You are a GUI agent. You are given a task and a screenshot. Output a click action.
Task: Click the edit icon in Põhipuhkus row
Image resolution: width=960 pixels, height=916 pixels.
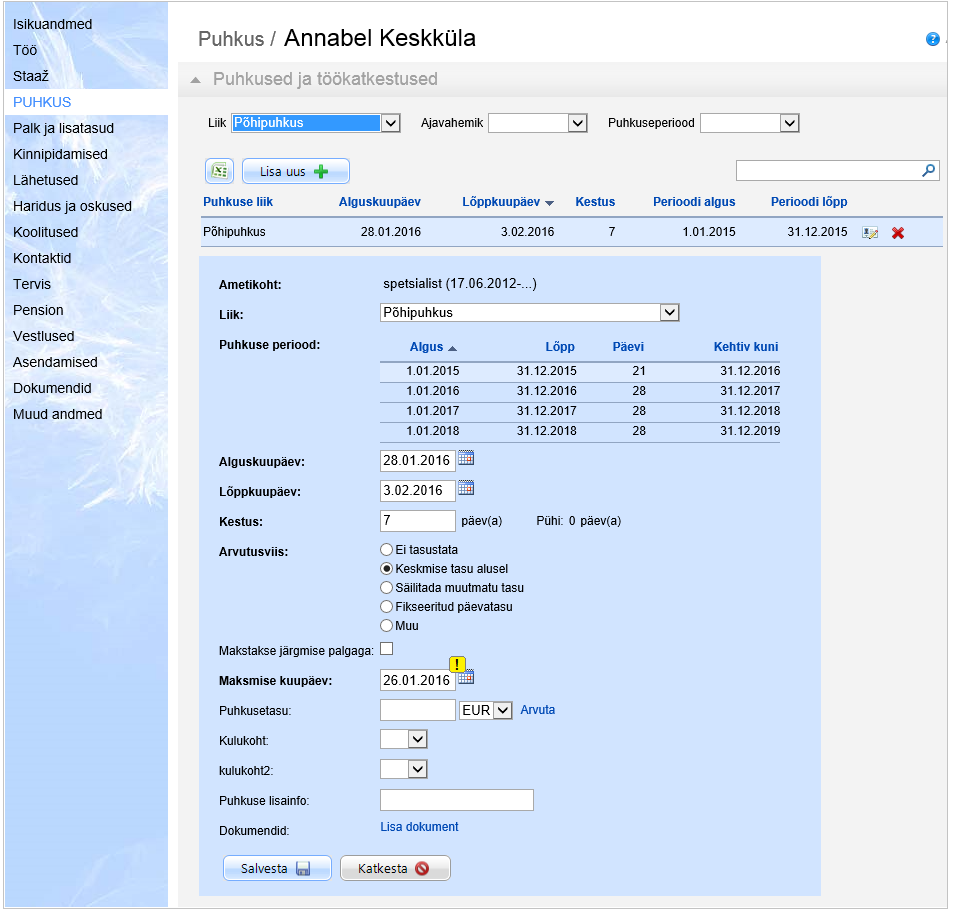870,233
